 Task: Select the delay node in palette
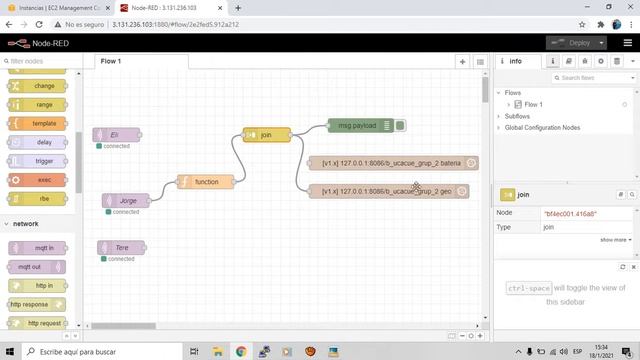(37, 142)
